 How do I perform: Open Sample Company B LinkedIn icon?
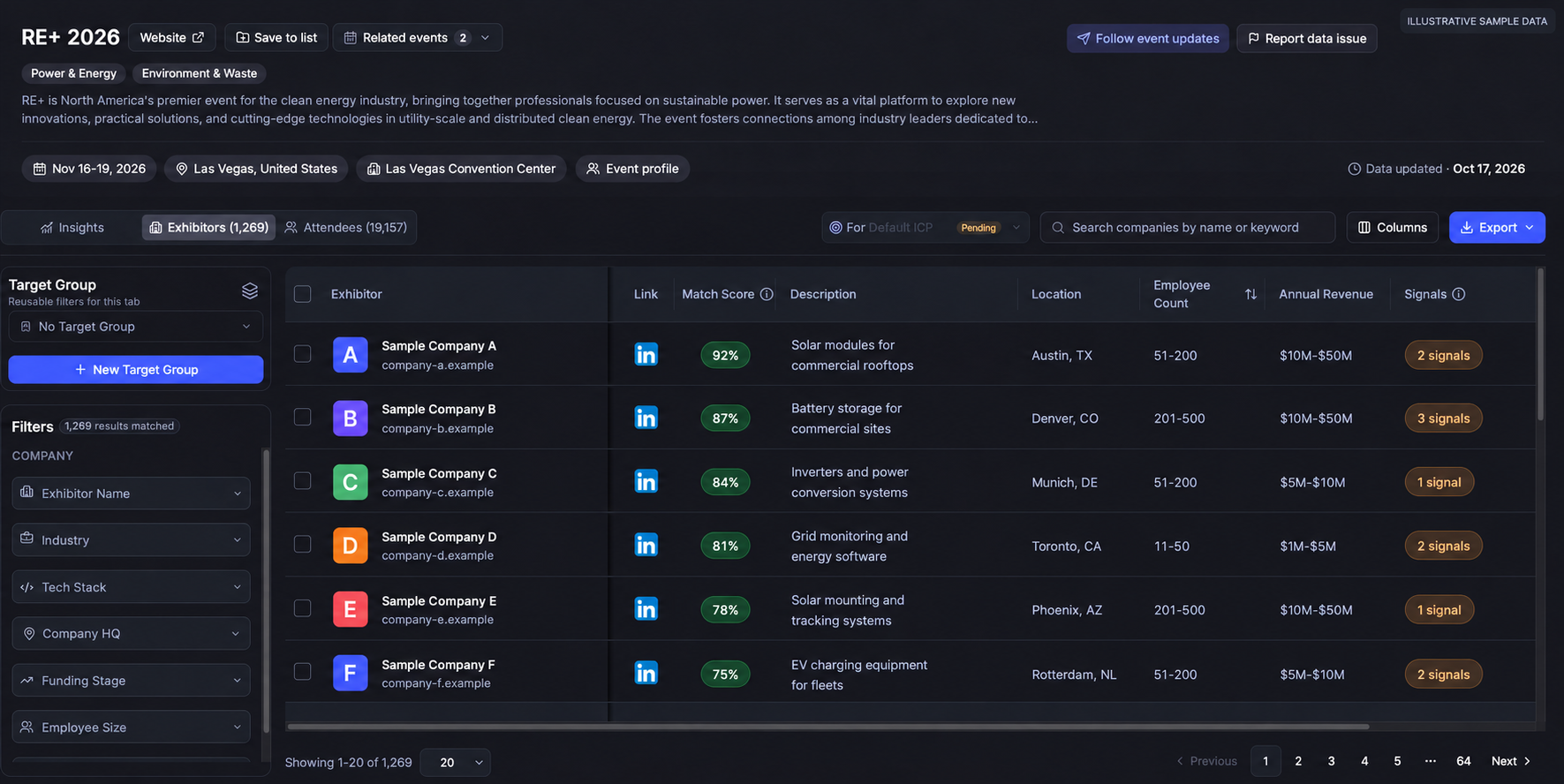coord(646,418)
